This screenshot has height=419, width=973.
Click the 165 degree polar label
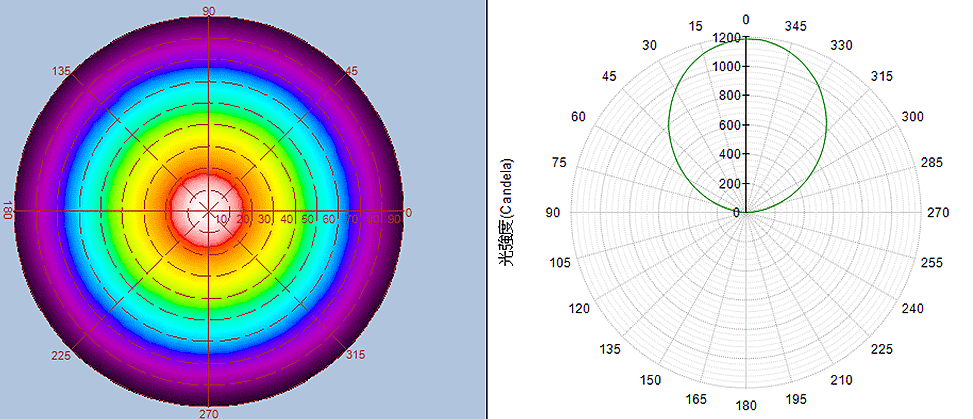point(696,400)
